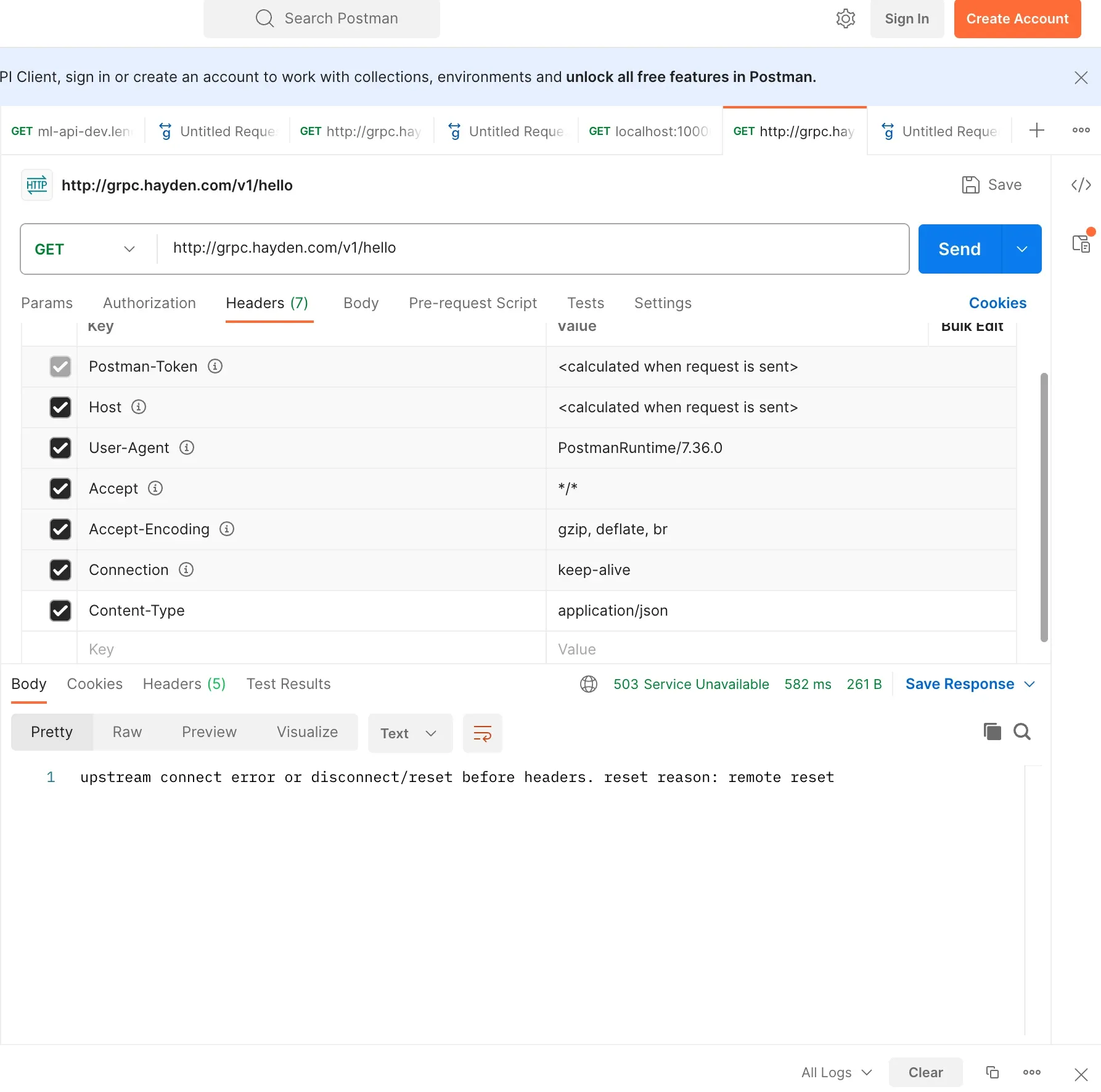Viewport: 1101px width, 1092px height.
Task: Click the request URL input field
Action: coord(533,249)
